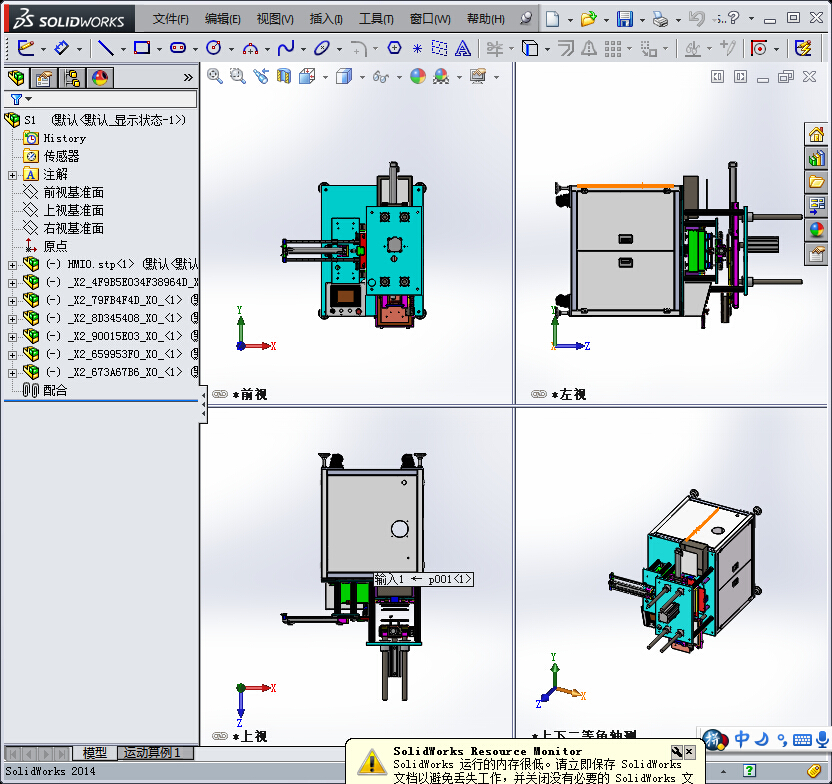The image size is (832, 784).
Task: Open 工具(T) menu
Action: tap(376, 19)
